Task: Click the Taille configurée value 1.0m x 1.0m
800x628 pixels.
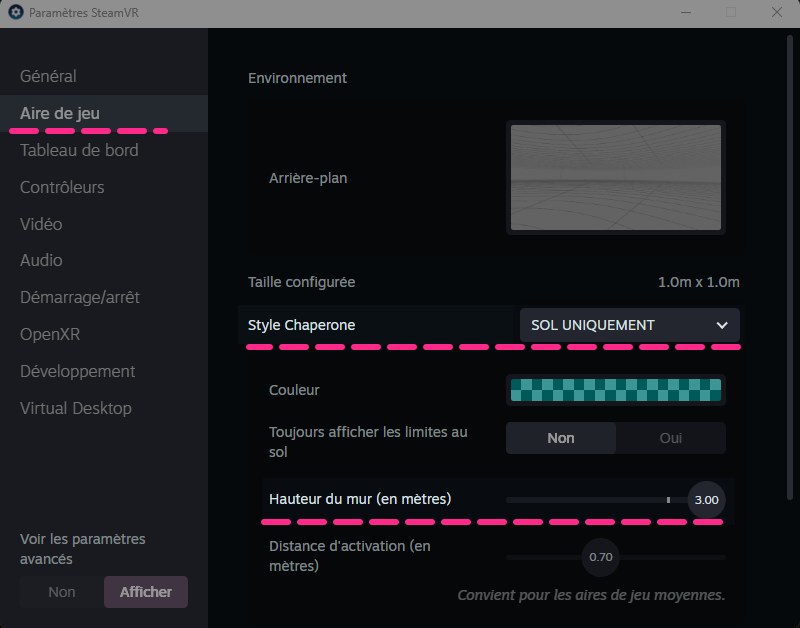Action: (698, 282)
